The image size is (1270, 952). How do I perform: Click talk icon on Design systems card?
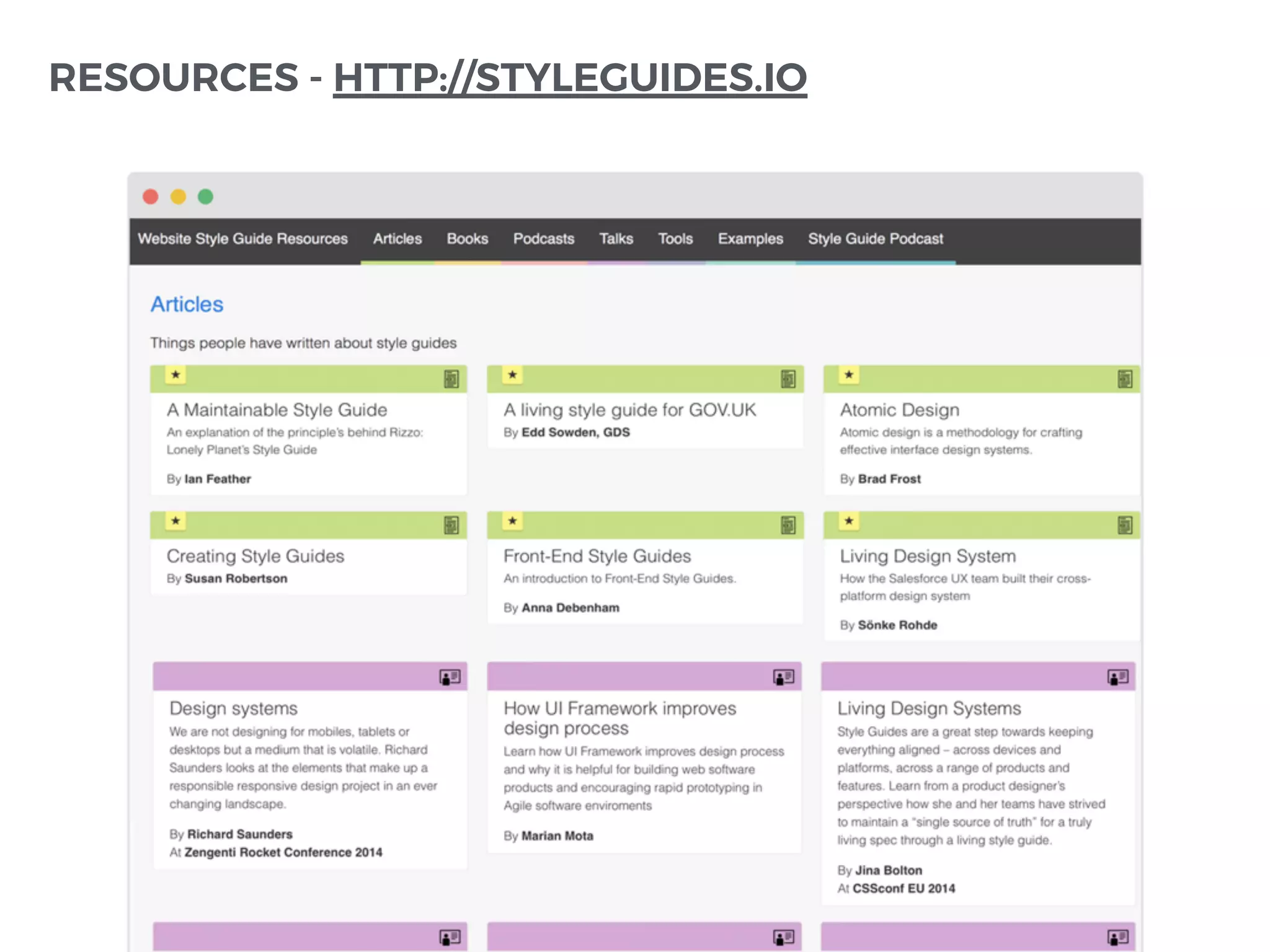click(x=450, y=677)
